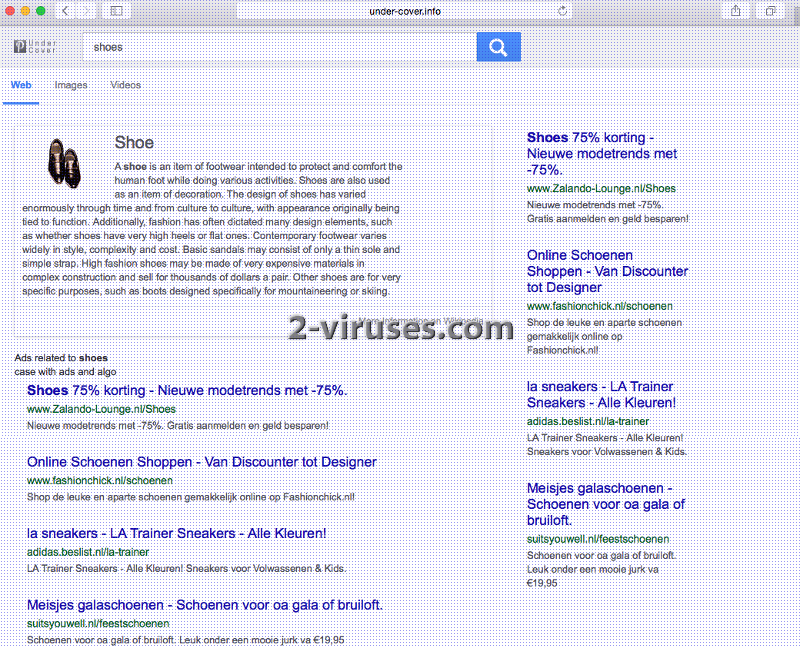The image size is (800, 648).
Task: Click main-column adidas.beslist.nl/la-trainer URL
Action: (x=88, y=552)
